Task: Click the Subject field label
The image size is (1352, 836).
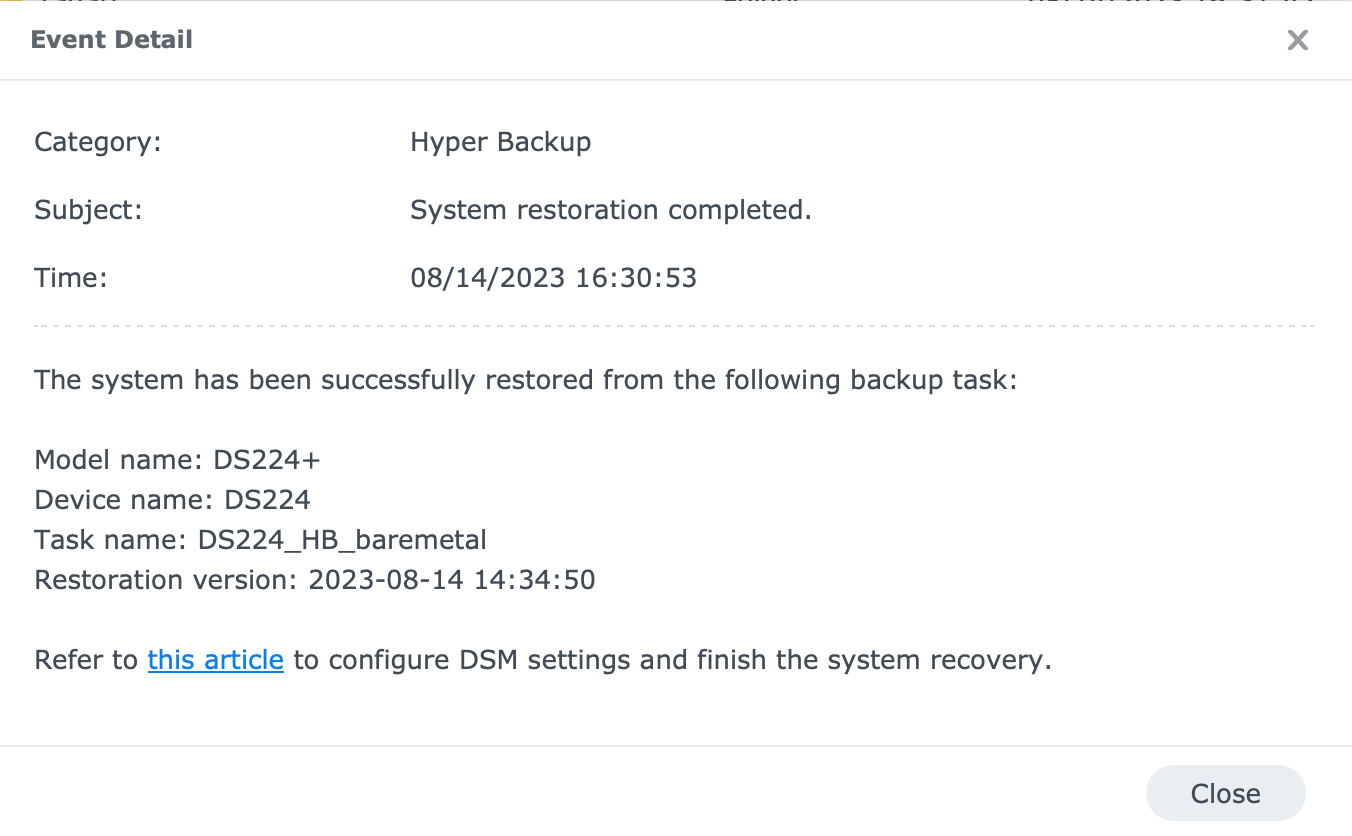Action: coord(89,210)
